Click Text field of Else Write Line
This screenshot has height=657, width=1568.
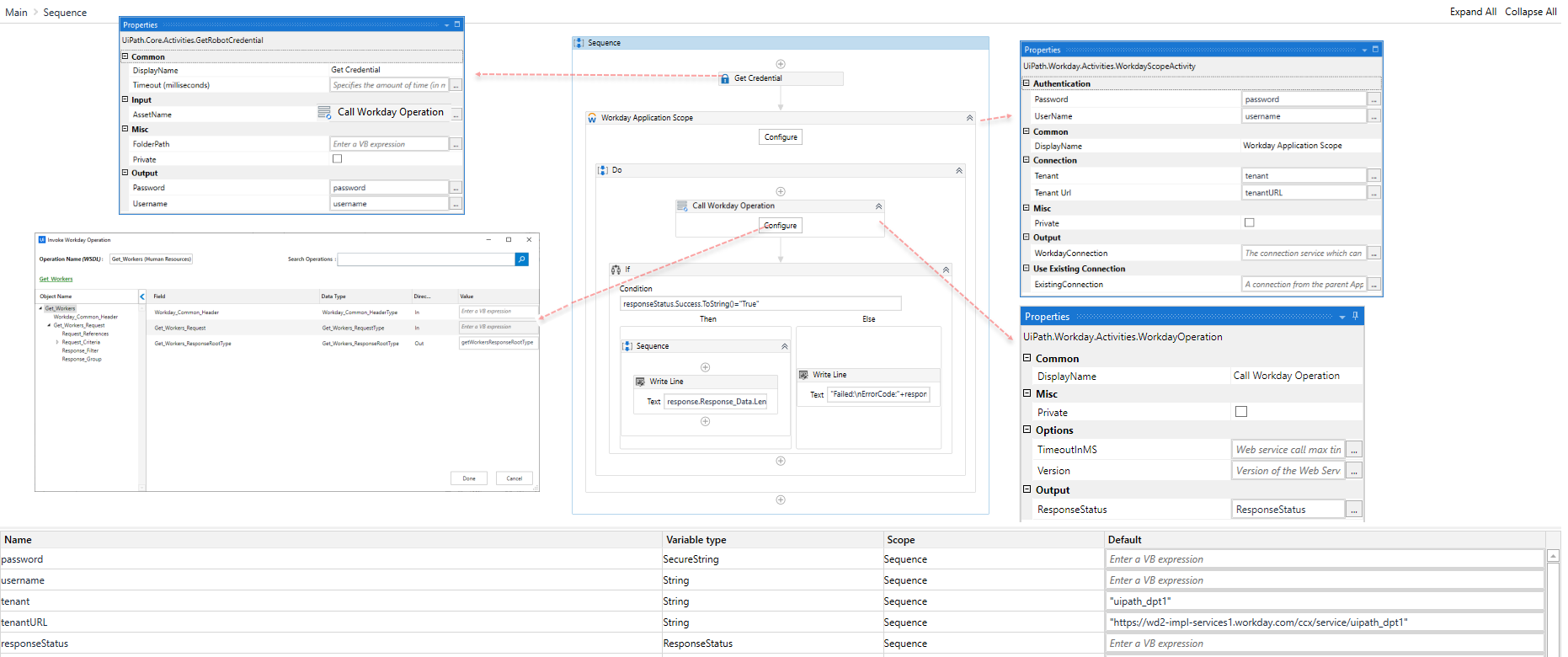(879, 394)
